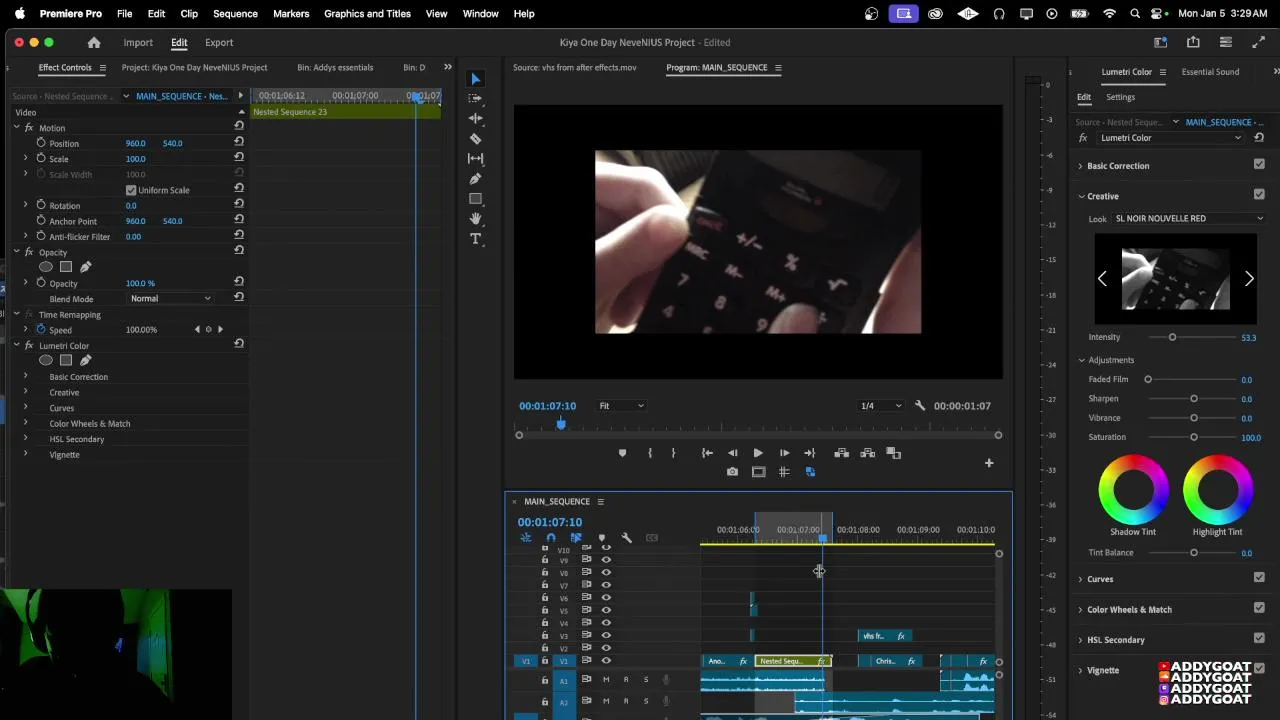Open Program monitor wrench settings

point(920,406)
